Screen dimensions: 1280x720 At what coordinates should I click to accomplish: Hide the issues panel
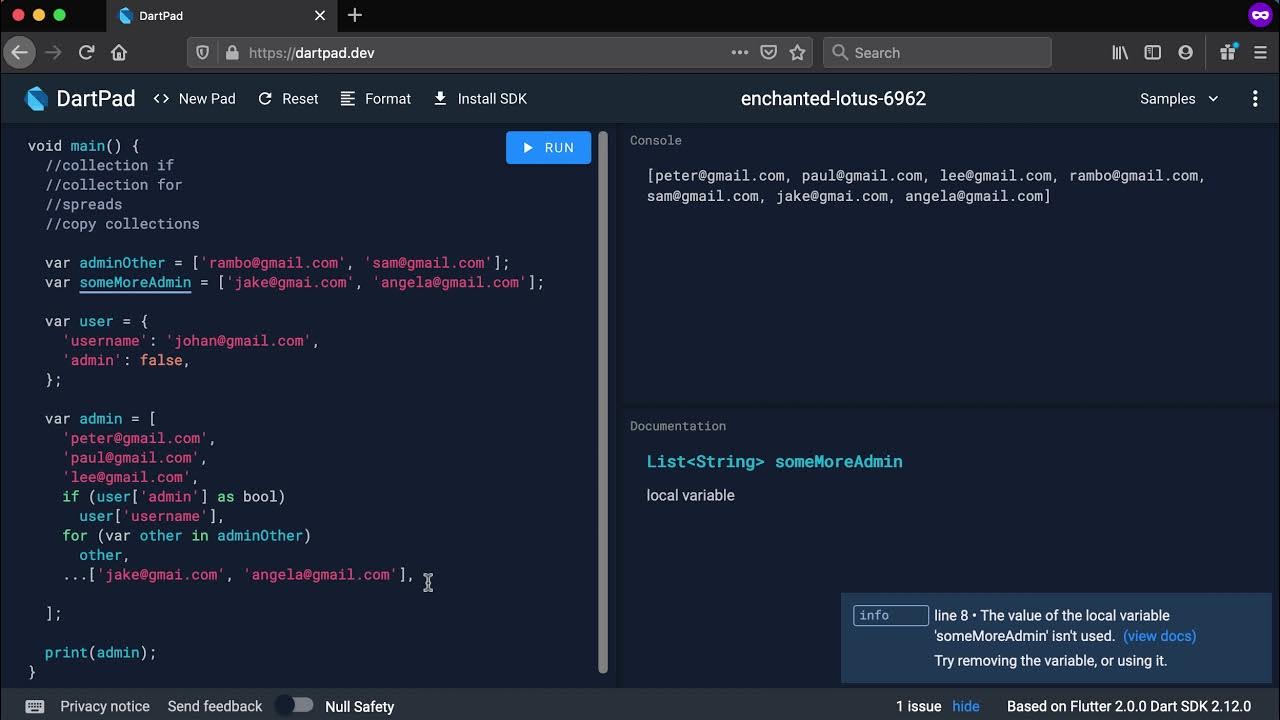[x=966, y=706]
